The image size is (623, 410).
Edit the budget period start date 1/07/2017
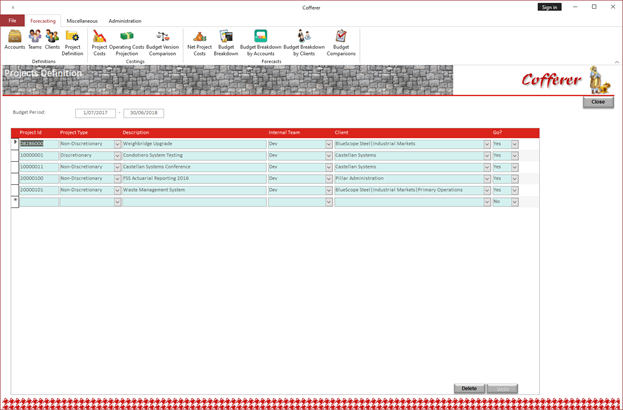pyautogui.click(x=95, y=113)
